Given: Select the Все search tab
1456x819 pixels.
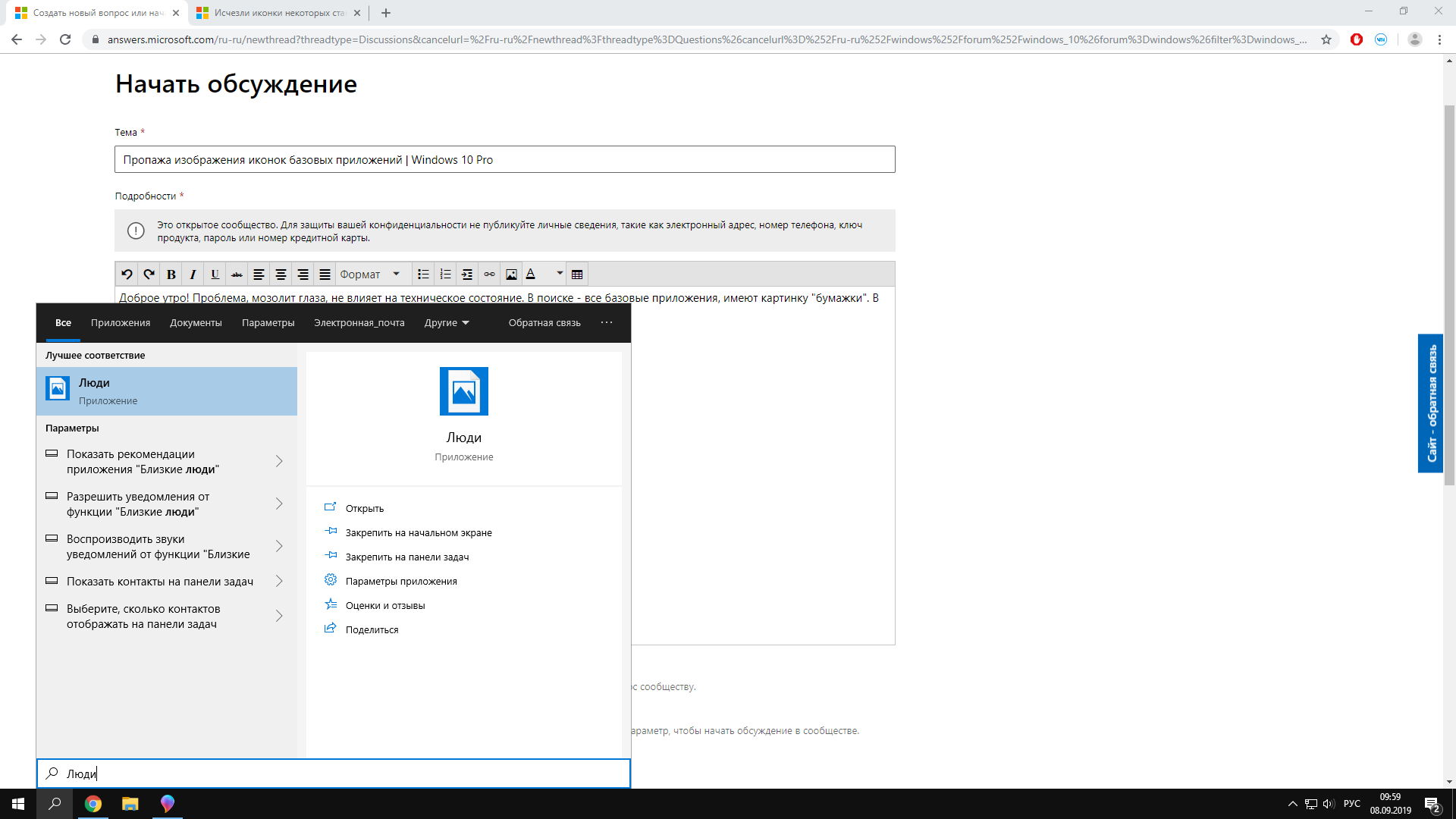Looking at the screenshot, I should (x=63, y=323).
